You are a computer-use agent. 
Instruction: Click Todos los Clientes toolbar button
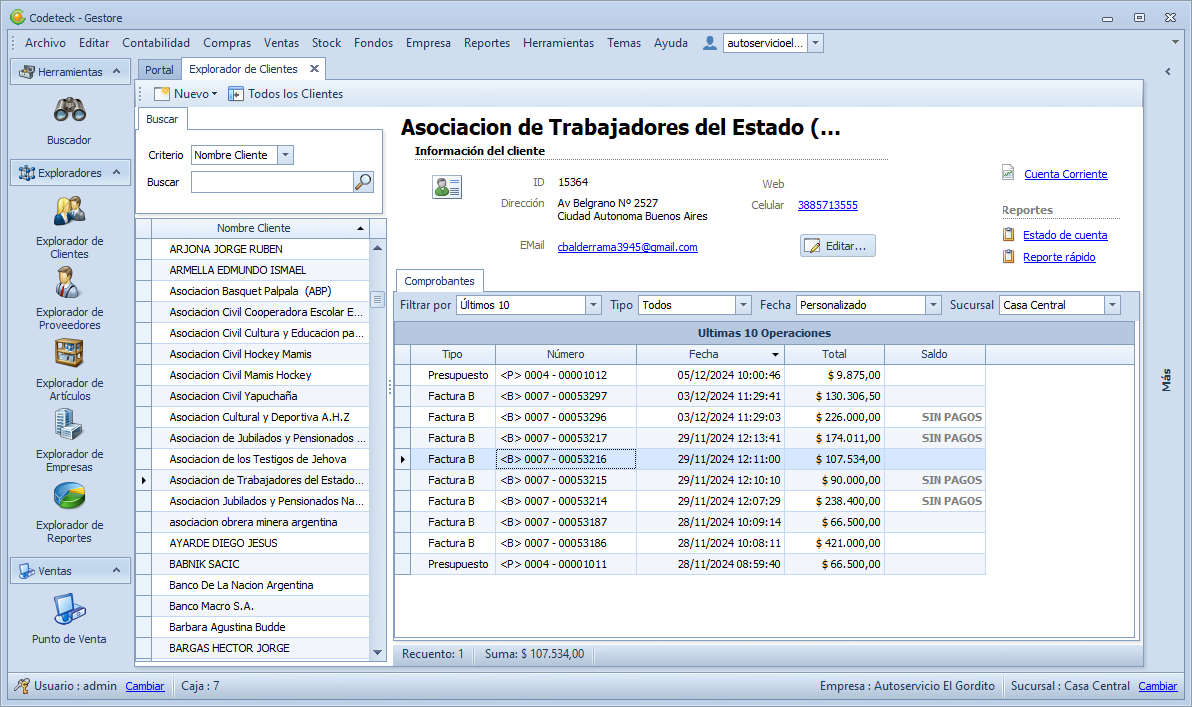[285, 94]
